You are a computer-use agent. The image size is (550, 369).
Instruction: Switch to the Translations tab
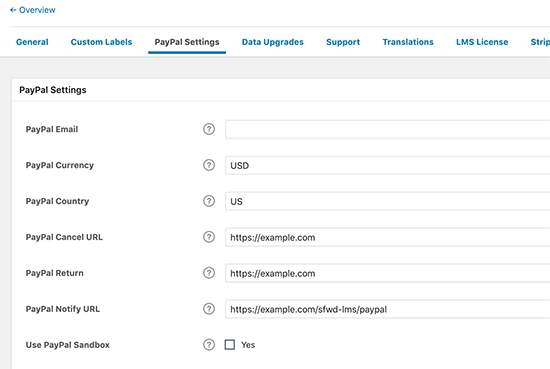click(x=408, y=42)
